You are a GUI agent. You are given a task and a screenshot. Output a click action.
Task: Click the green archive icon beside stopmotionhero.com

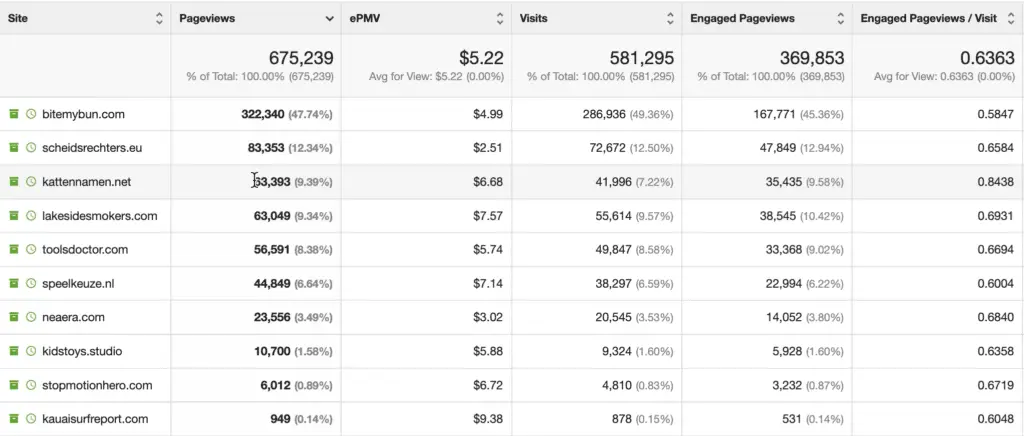coord(14,385)
